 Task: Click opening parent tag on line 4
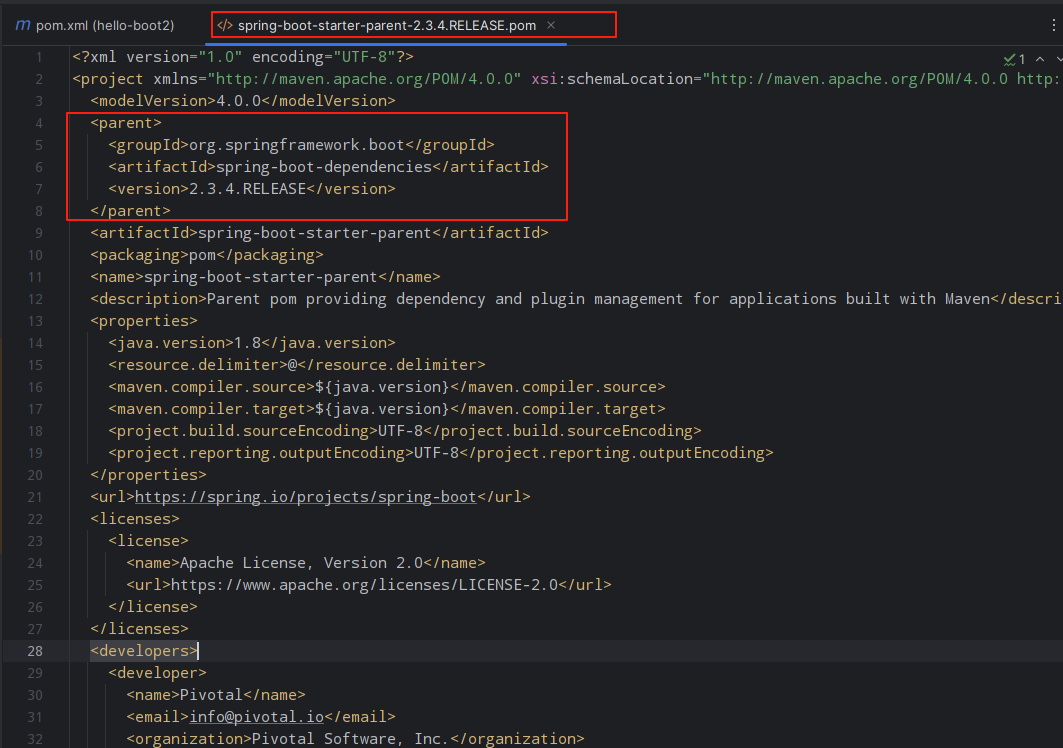coord(126,123)
